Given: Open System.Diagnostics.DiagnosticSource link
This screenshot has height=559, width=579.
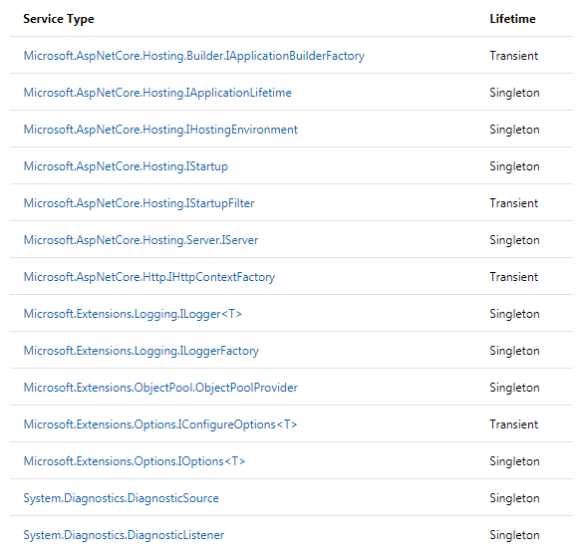Looking at the screenshot, I should [121, 498].
